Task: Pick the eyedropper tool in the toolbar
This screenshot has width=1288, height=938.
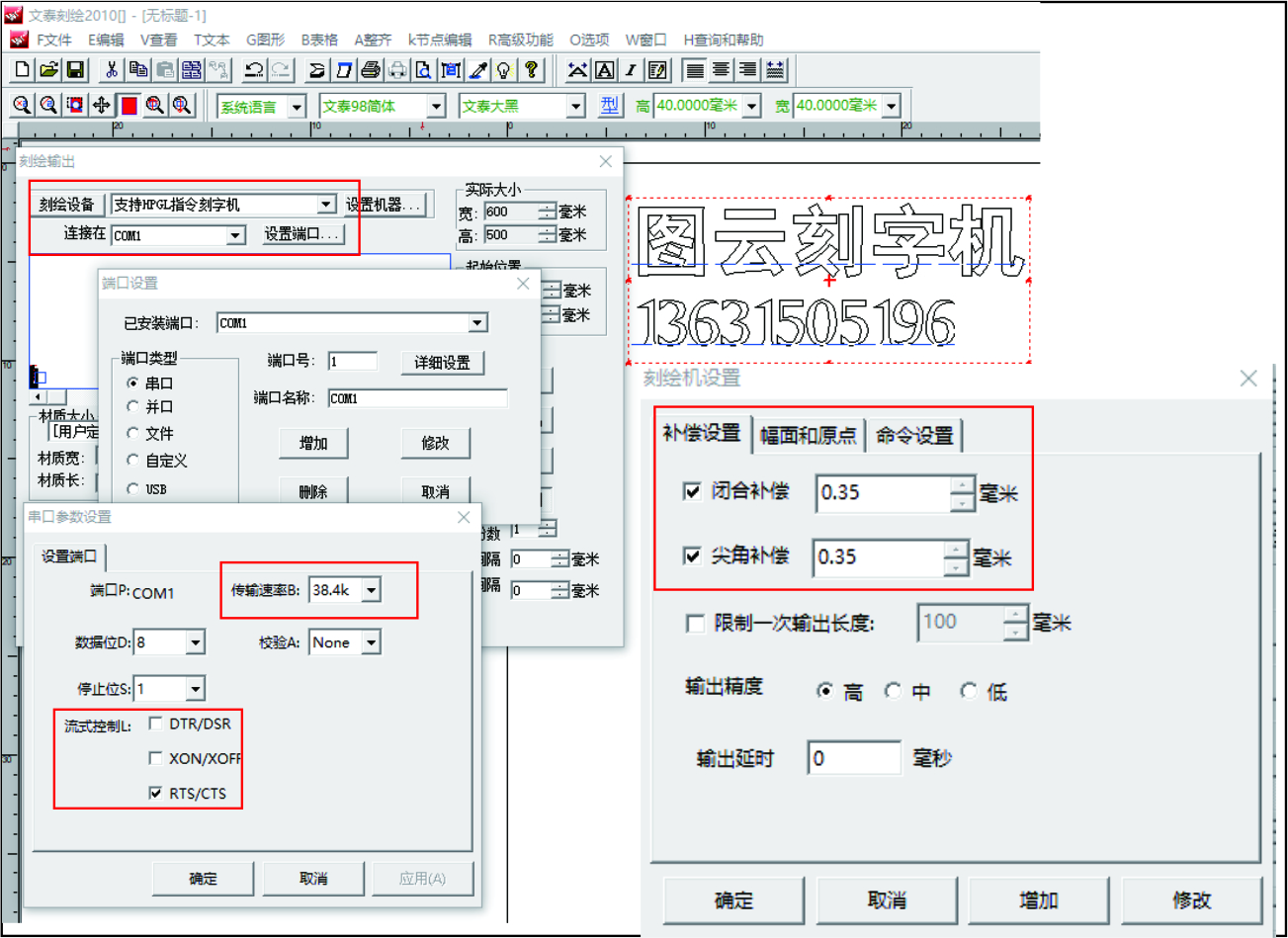Action: coord(477,70)
